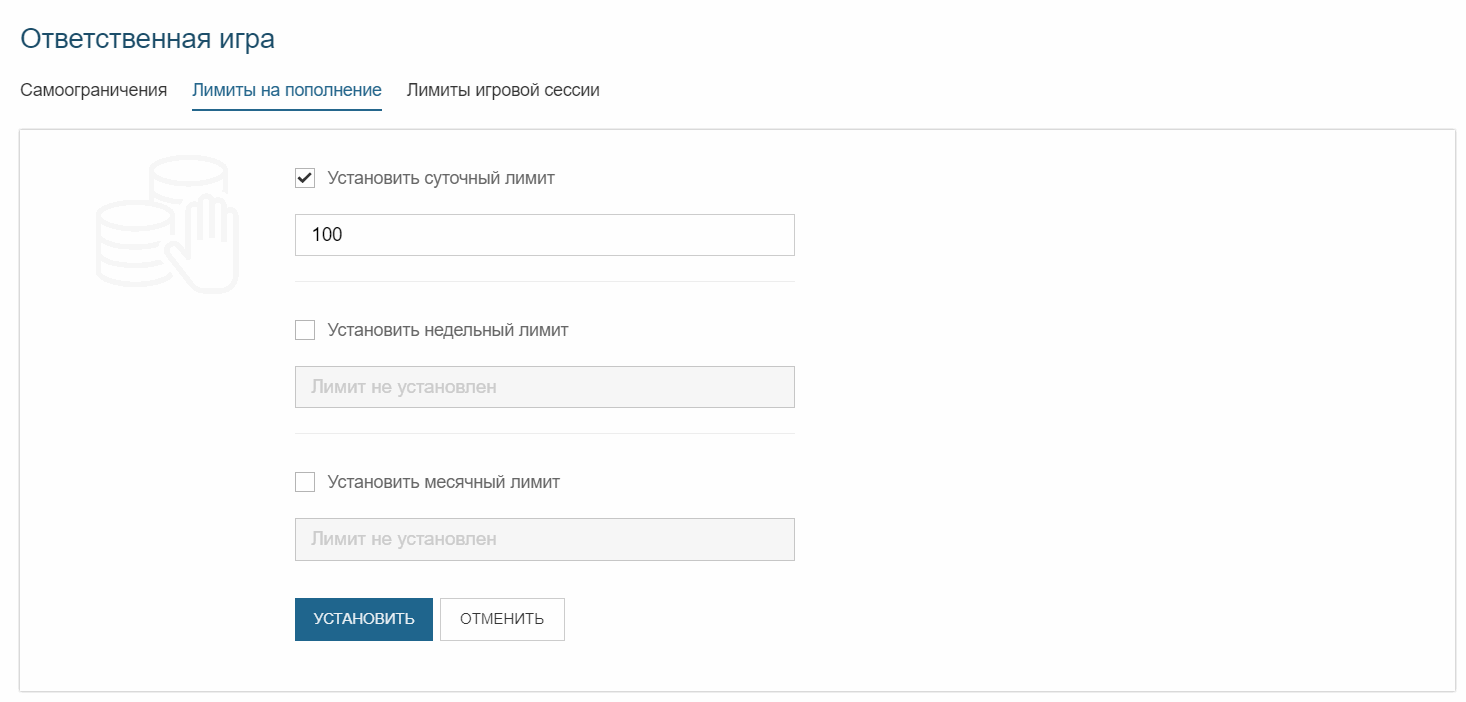
Task: Click the divider line below the weekly limit field
Action: tap(544, 434)
